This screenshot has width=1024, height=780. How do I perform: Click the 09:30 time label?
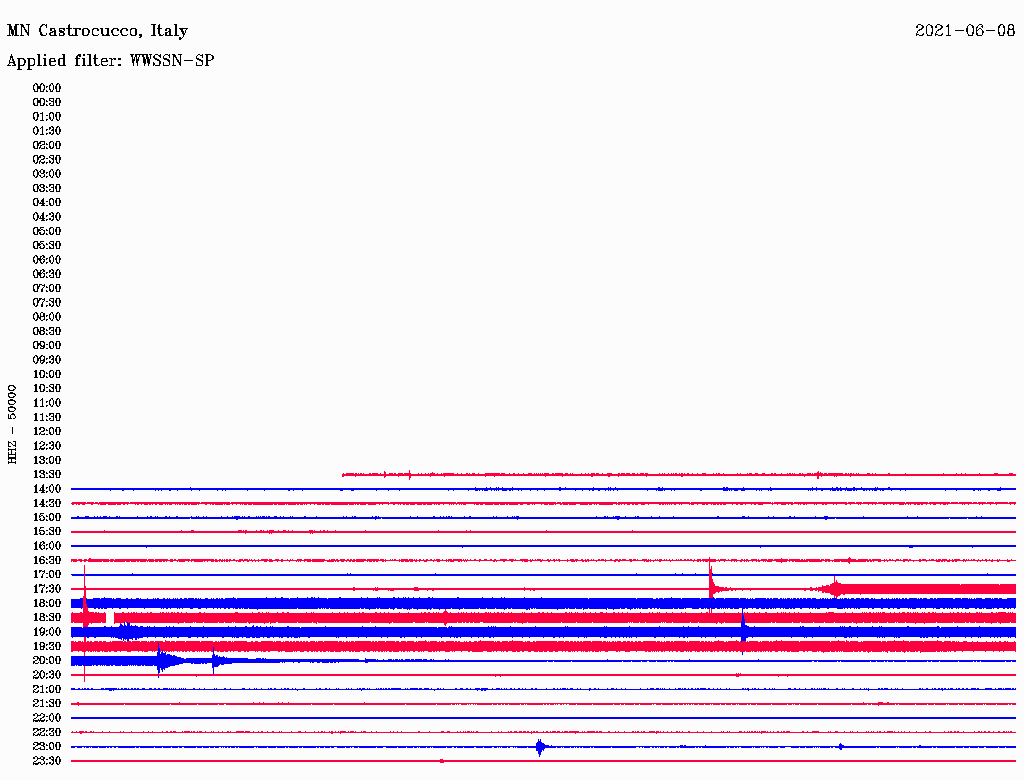coord(47,360)
